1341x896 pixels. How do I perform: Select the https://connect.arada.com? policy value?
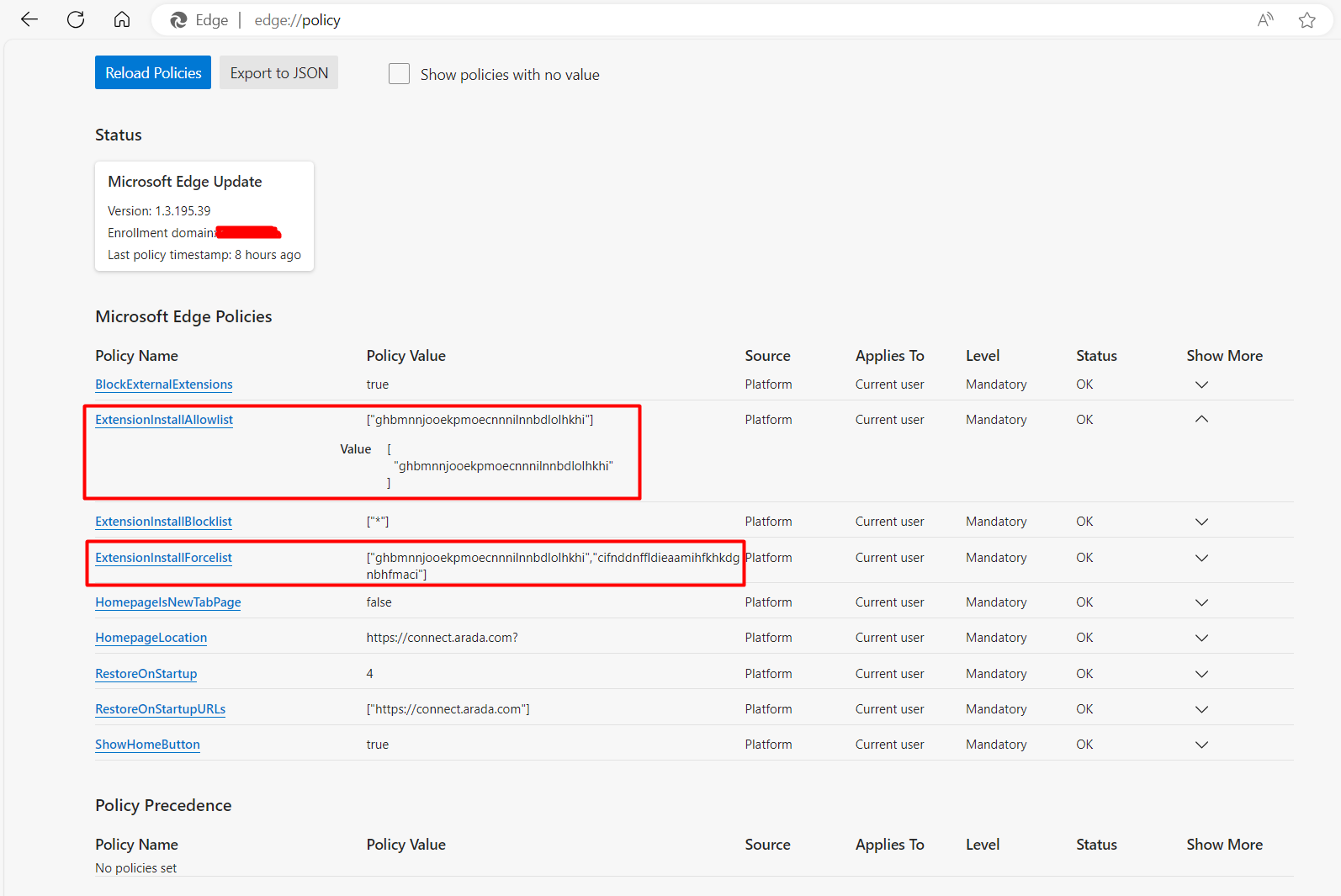pos(442,638)
